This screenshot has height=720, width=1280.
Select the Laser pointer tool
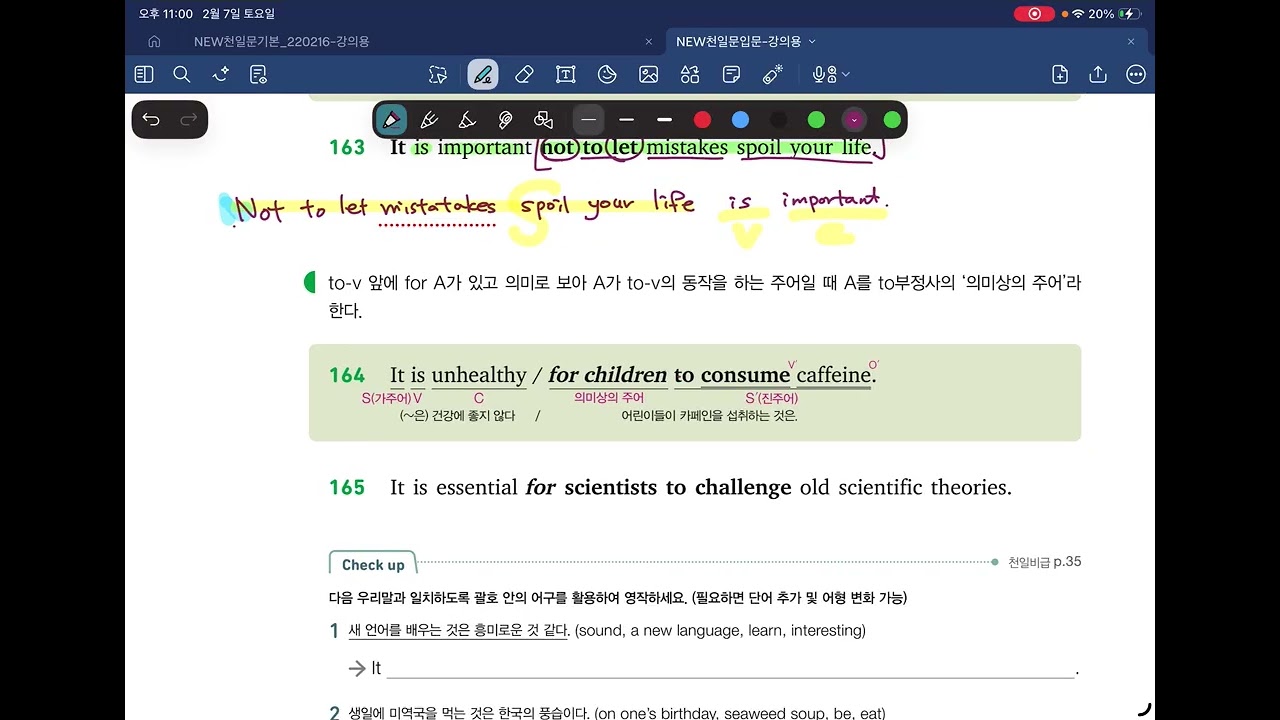pos(773,74)
